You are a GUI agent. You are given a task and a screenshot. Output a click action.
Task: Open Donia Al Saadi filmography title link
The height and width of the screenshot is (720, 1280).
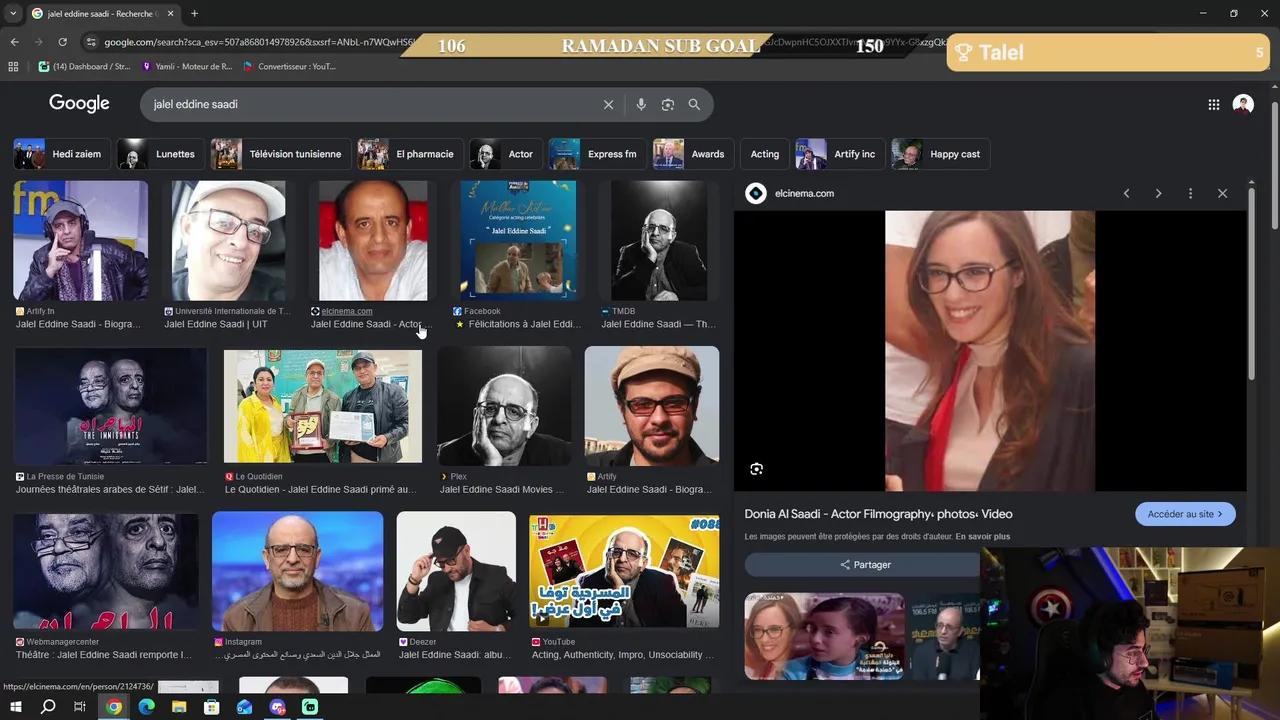pos(878,514)
